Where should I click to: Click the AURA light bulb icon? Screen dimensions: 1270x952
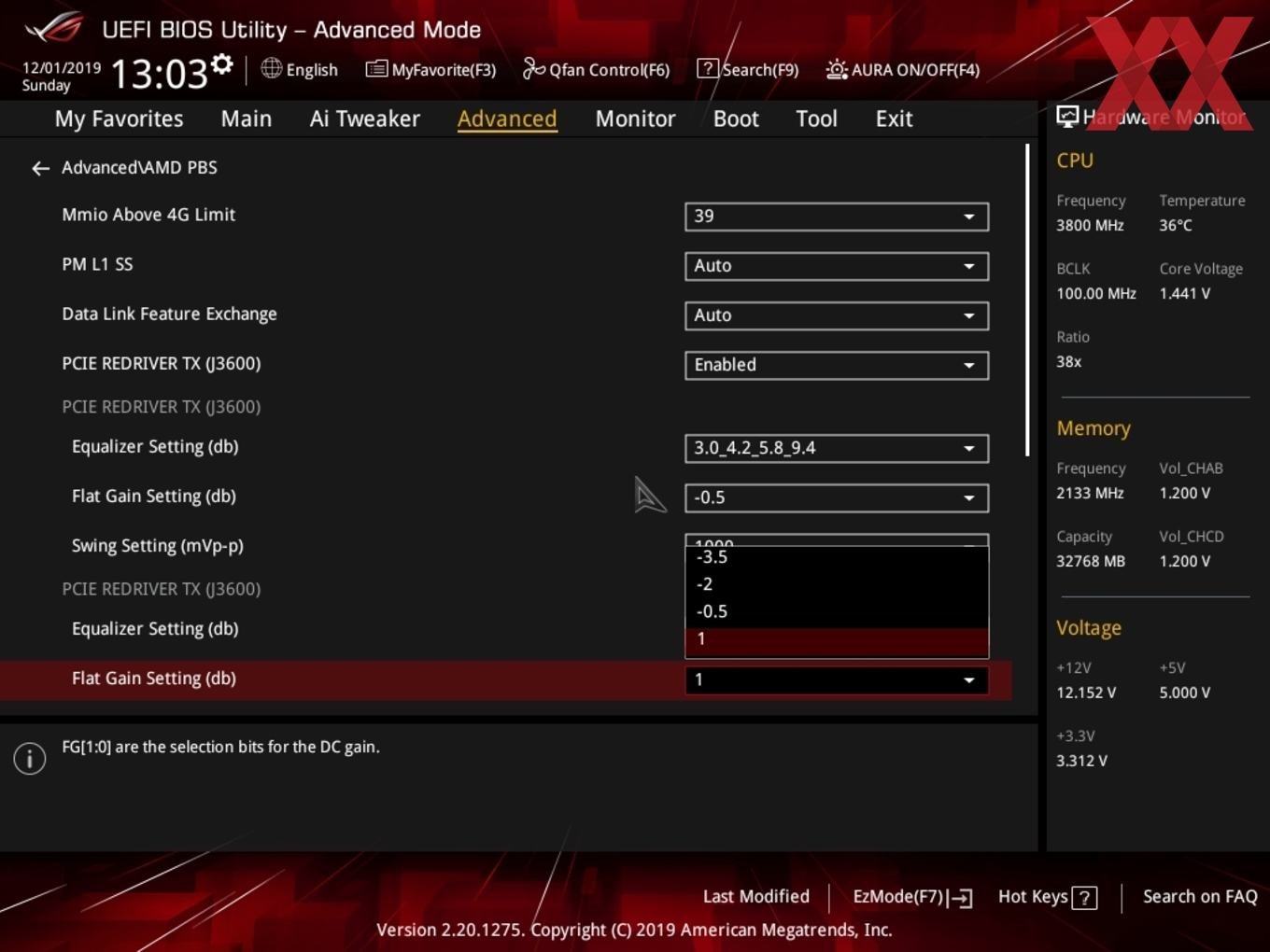(837, 69)
